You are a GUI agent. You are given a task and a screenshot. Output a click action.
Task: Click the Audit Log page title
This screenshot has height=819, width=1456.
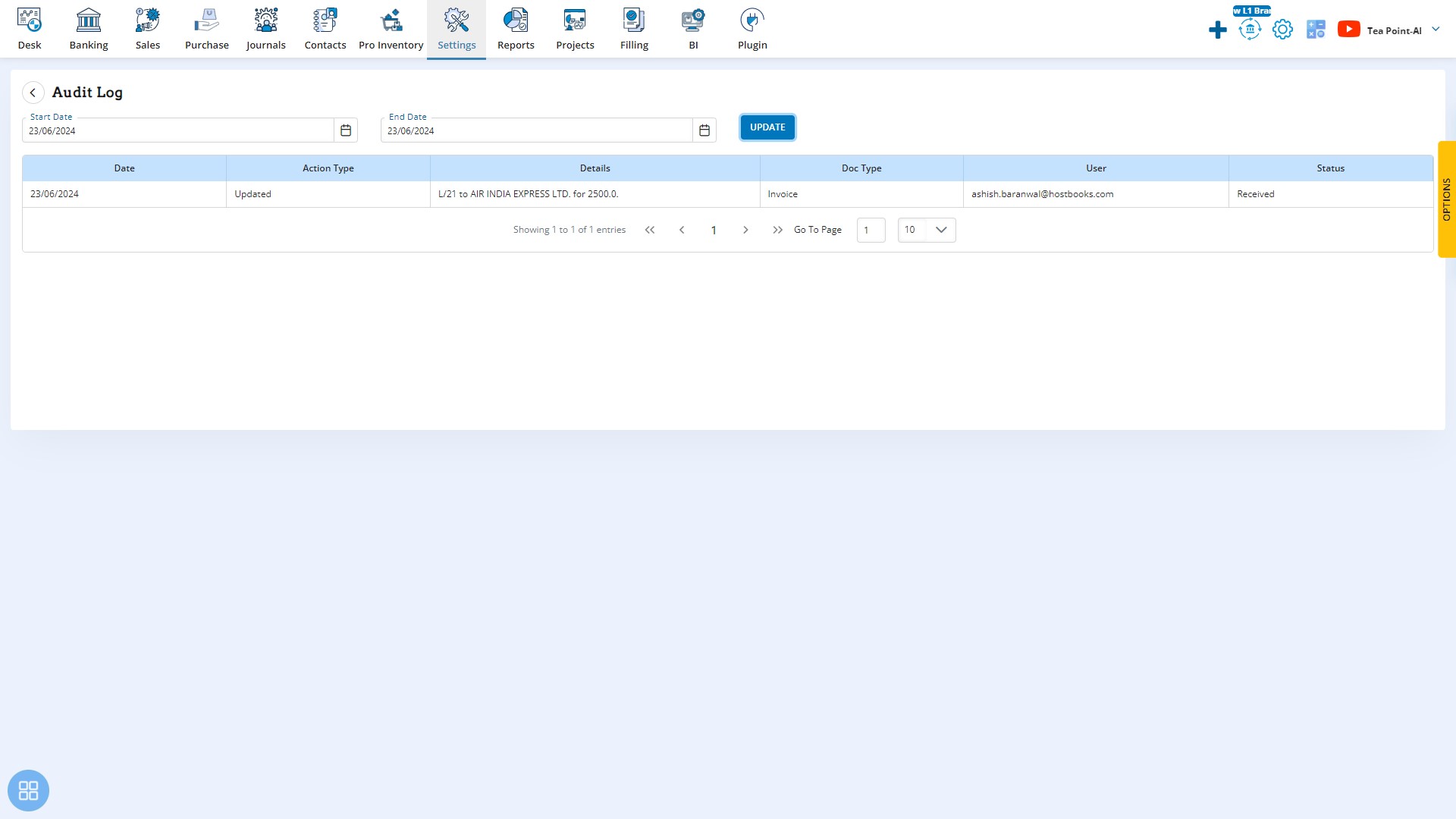coord(87,93)
